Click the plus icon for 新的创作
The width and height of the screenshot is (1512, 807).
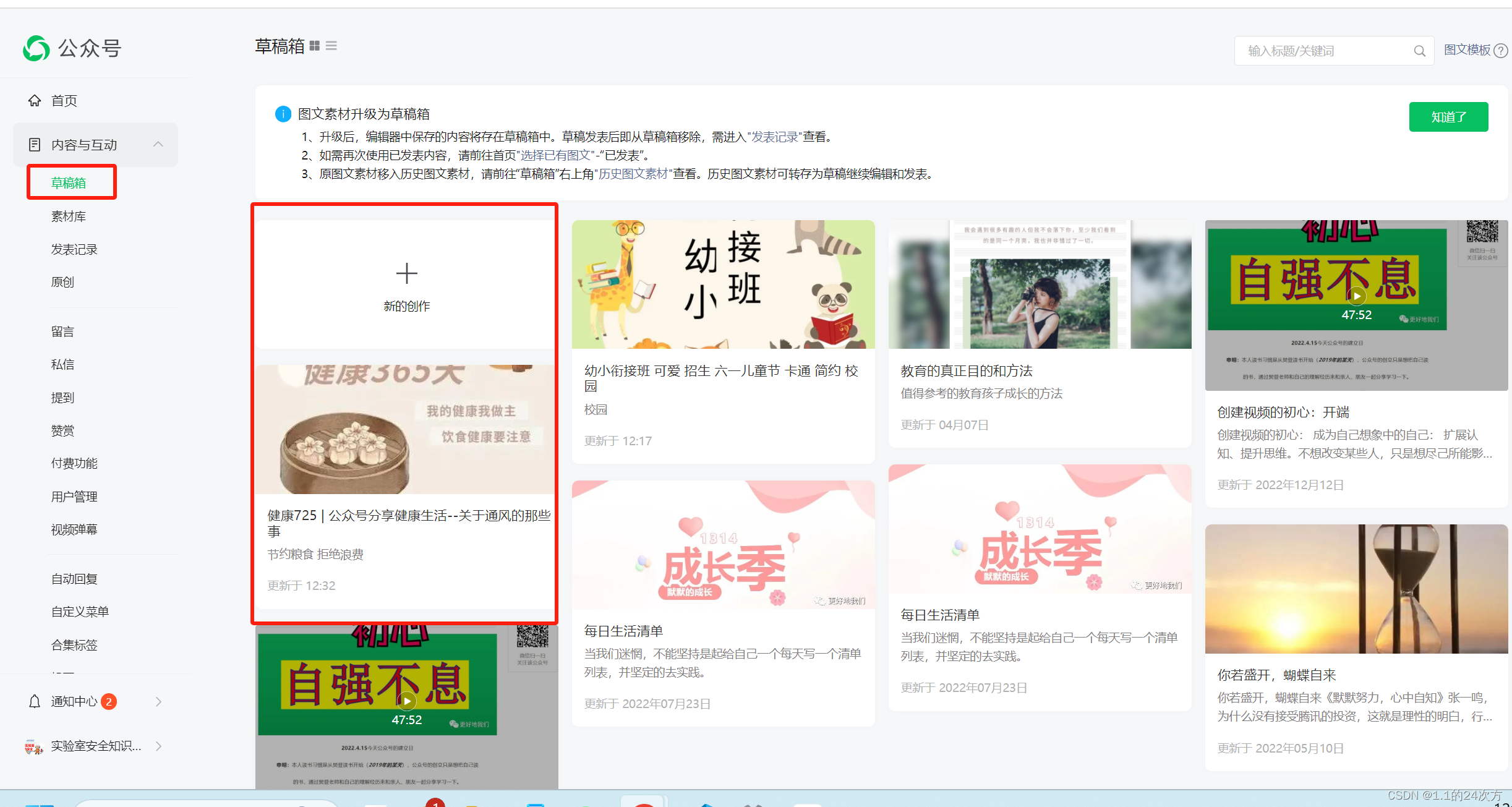click(x=406, y=273)
